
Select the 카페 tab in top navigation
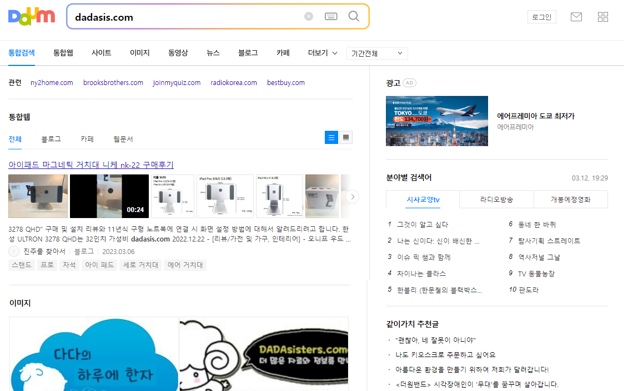(283, 53)
